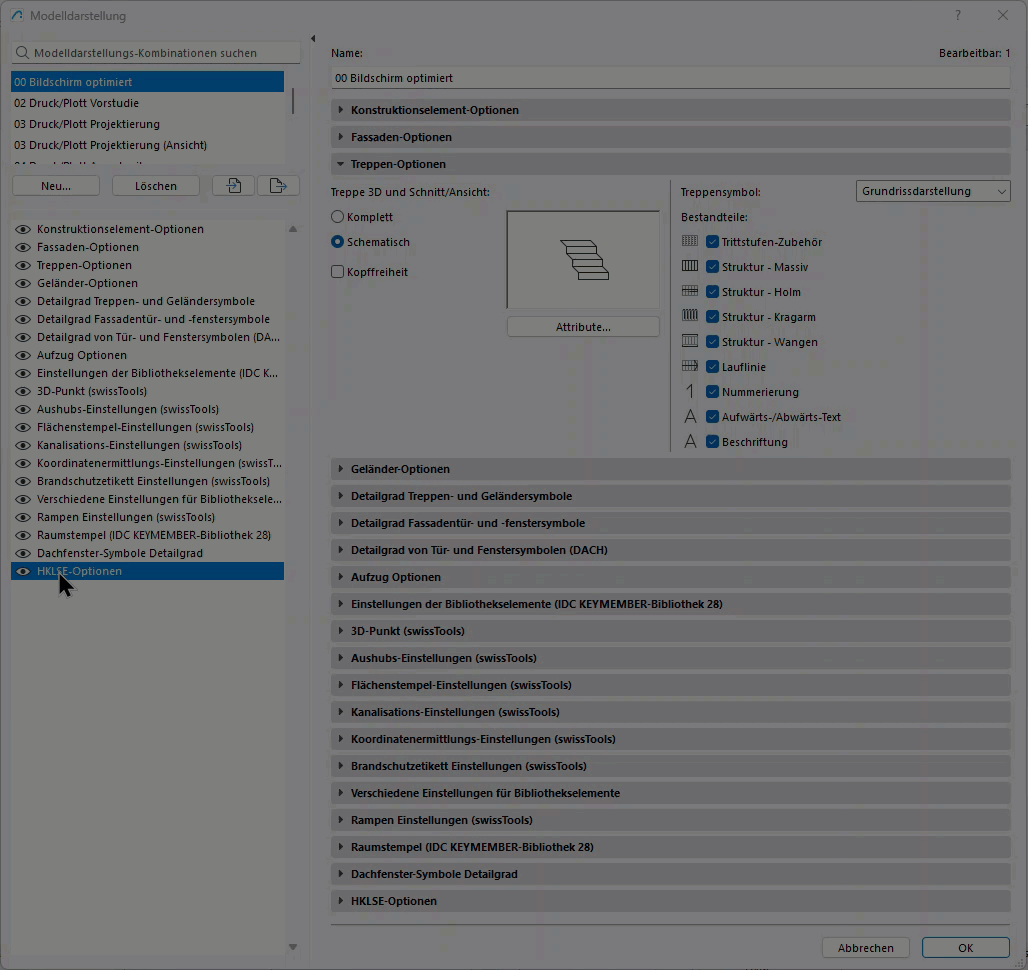
Task: Open the Treppensymbol Grundrissdarstellung dropdown
Action: click(933, 191)
